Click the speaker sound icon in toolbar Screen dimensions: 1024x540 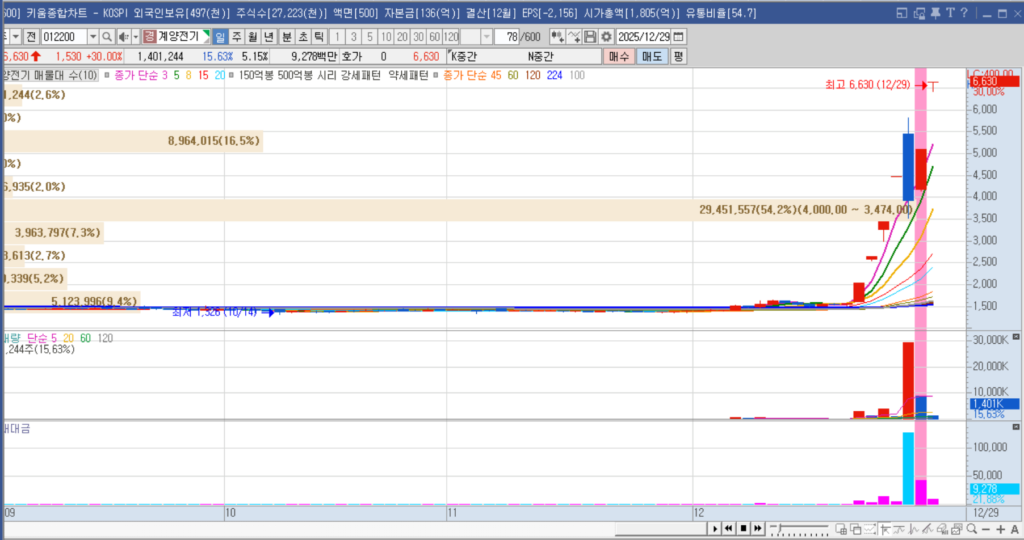[x=124, y=37]
